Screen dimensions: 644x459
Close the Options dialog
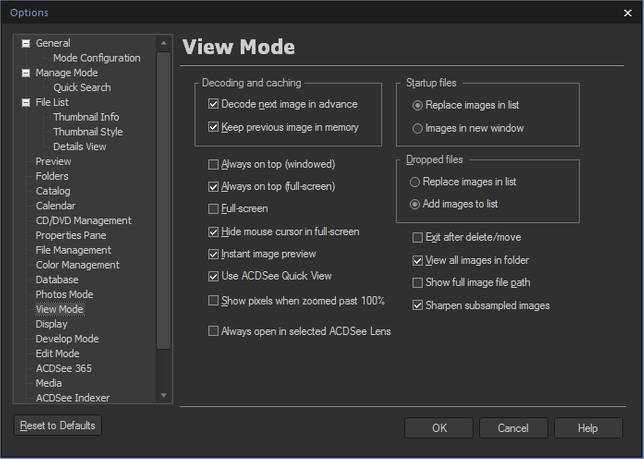[x=628, y=13]
